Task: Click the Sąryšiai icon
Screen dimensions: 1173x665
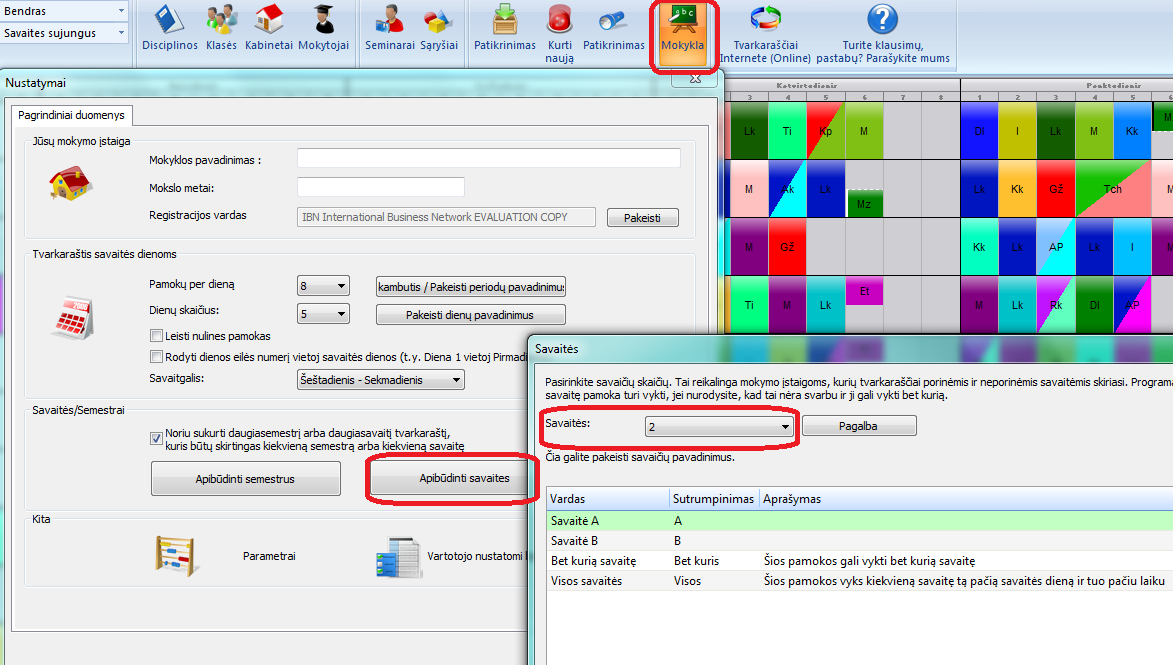Action: (x=438, y=22)
